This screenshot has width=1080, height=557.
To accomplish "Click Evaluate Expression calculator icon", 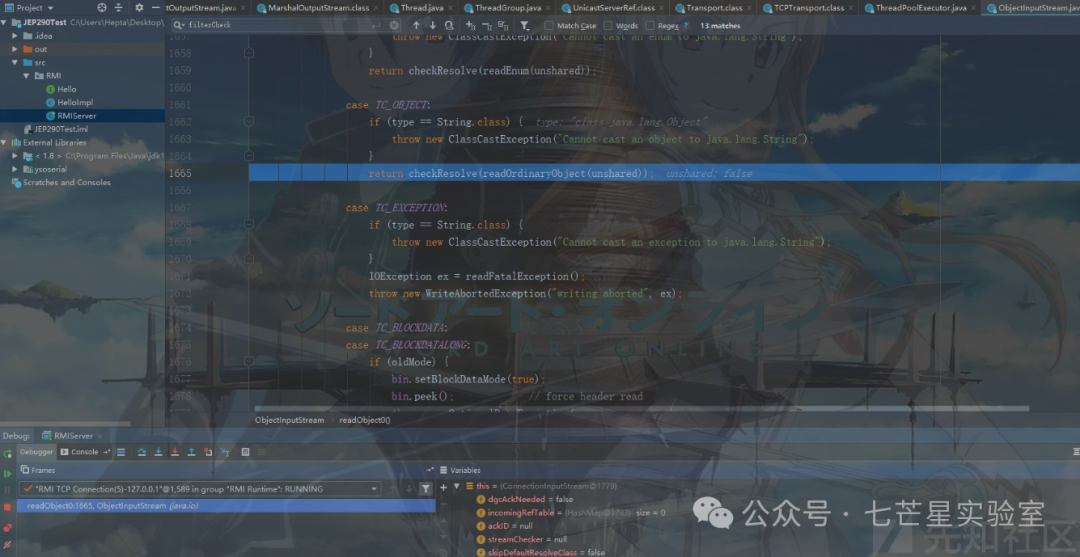I will coord(245,452).
